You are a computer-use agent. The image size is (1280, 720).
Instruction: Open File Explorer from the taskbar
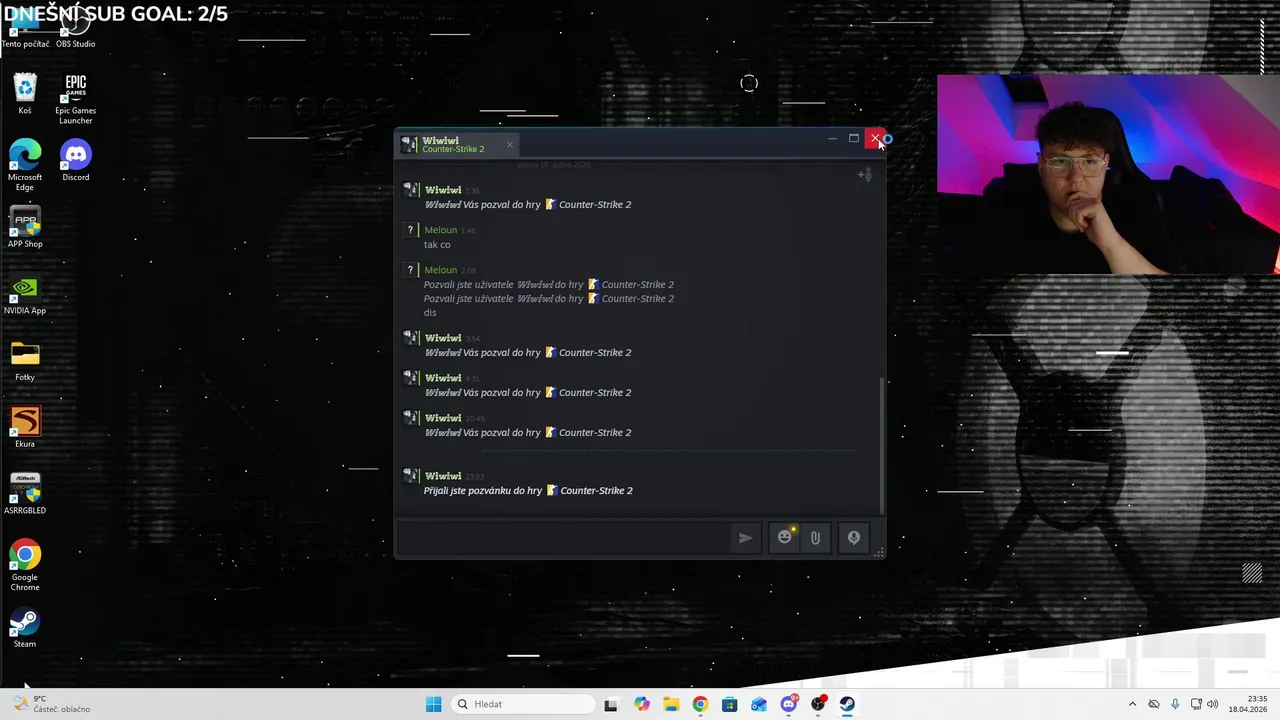click(x=670, y=704)
